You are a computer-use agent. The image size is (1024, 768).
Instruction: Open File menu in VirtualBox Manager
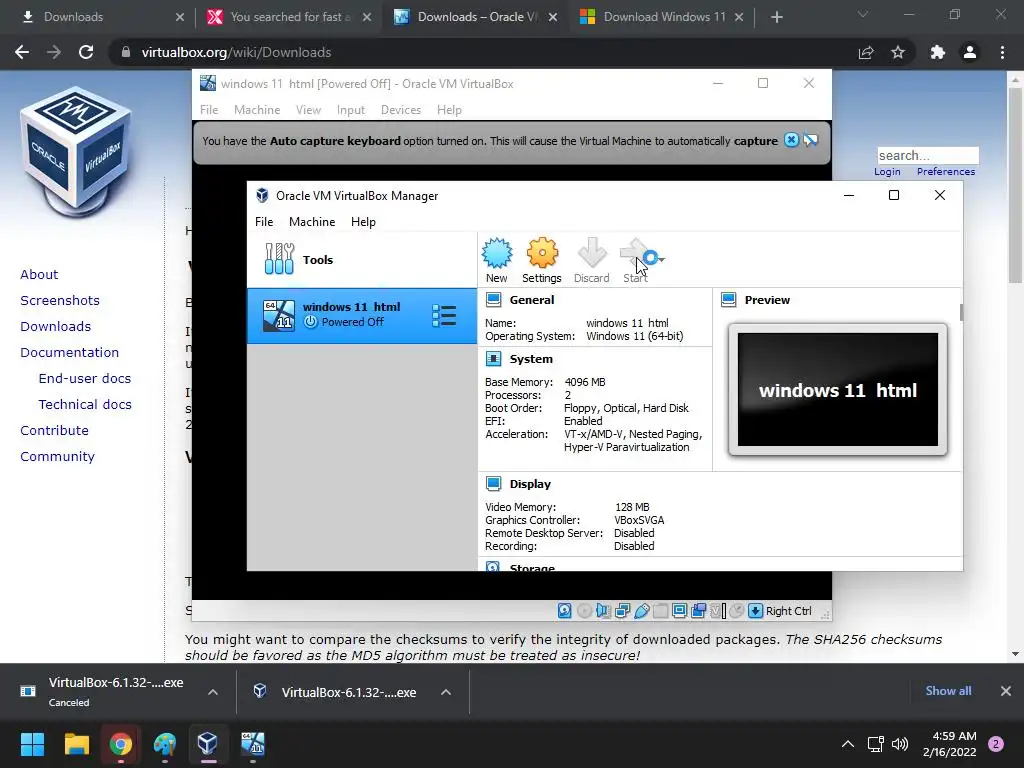[264, 221]
